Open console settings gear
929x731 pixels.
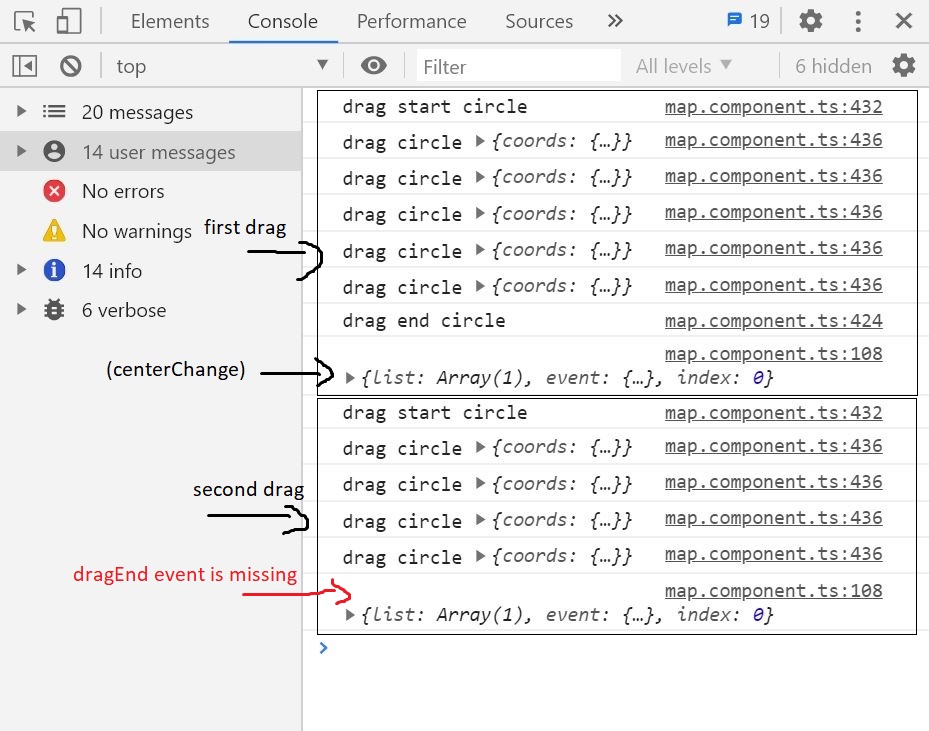904,65
